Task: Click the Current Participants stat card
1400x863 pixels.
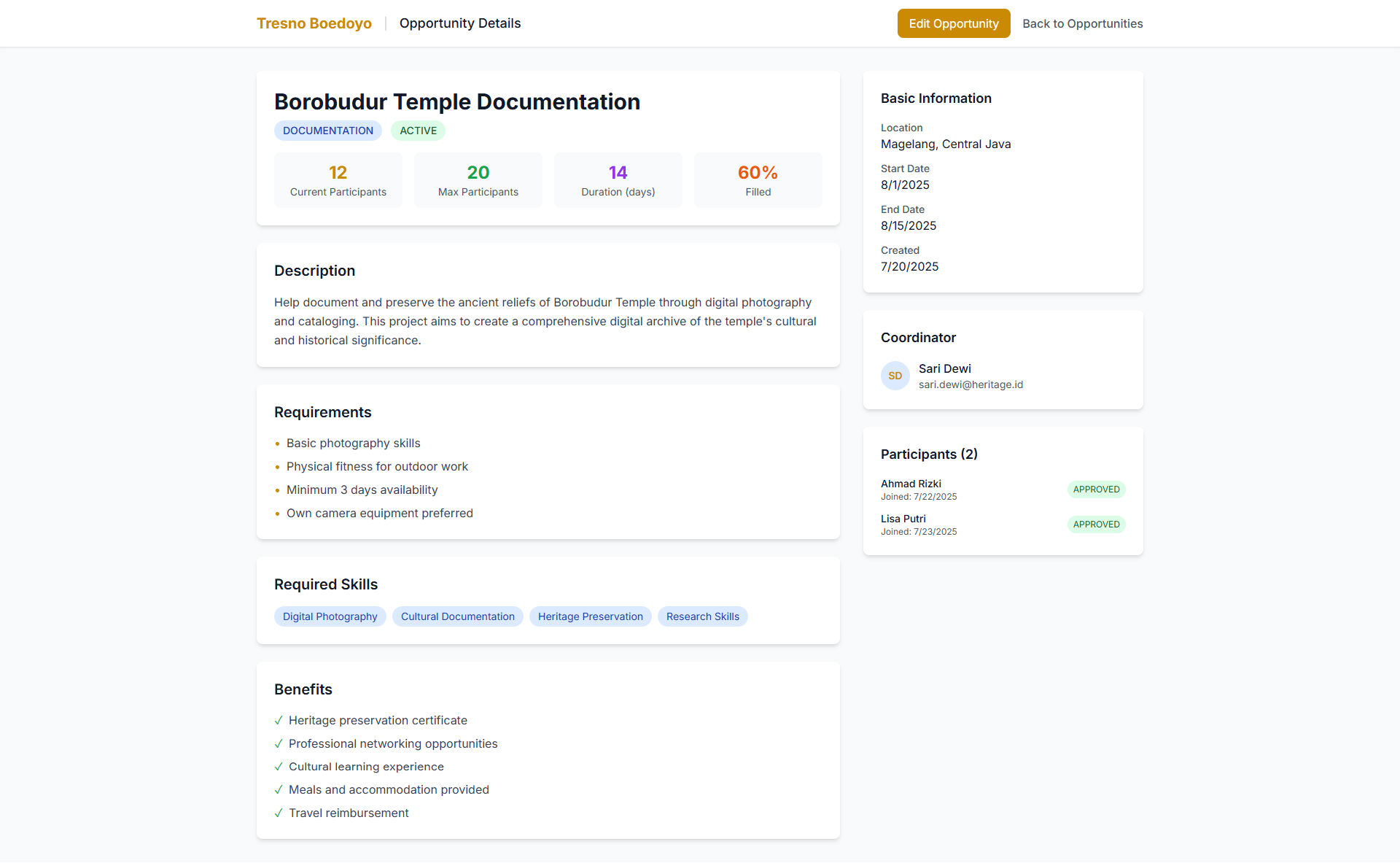Action: coord(338,180)
